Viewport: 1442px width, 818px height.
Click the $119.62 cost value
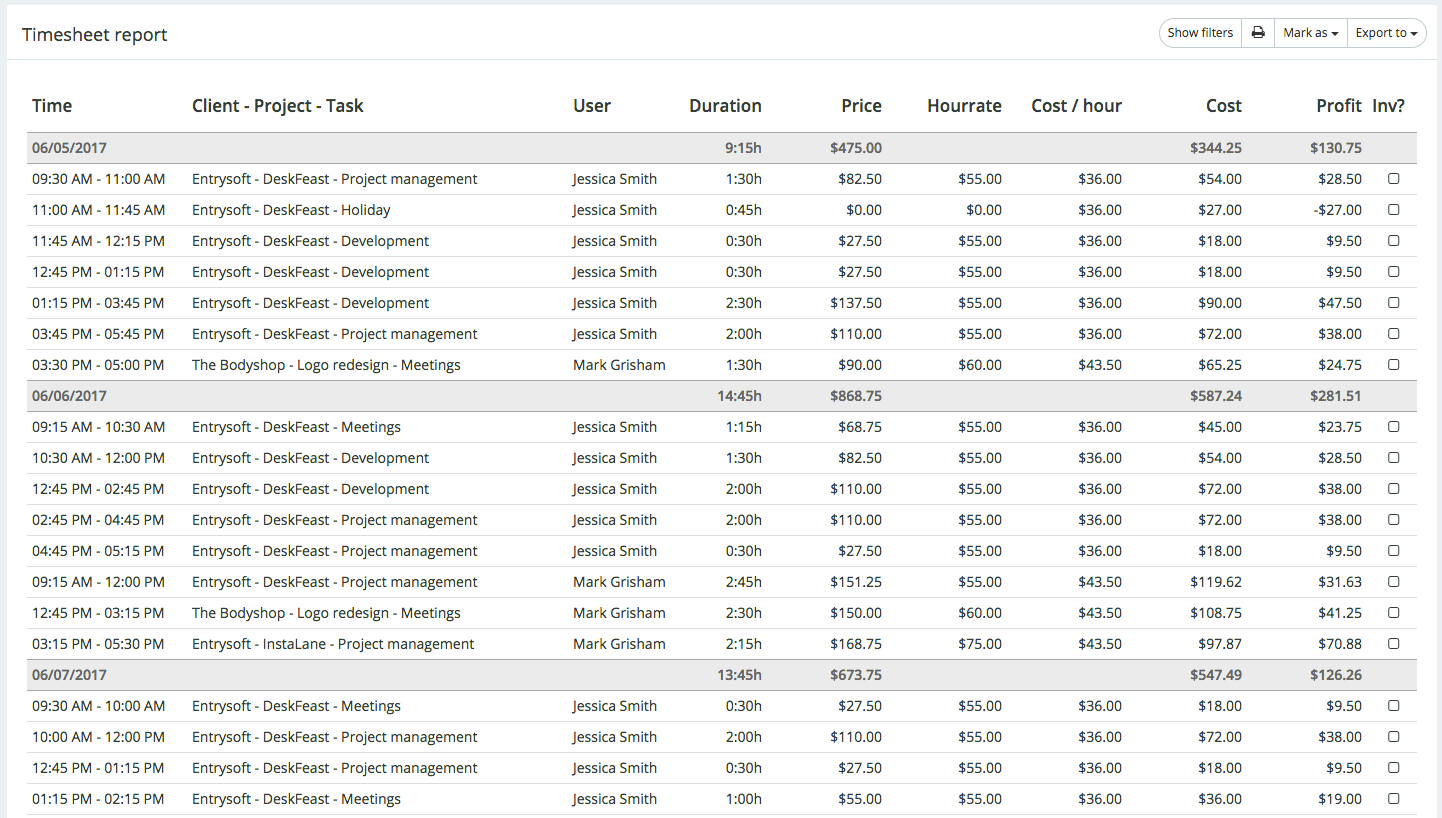(x=1216, y=582)
